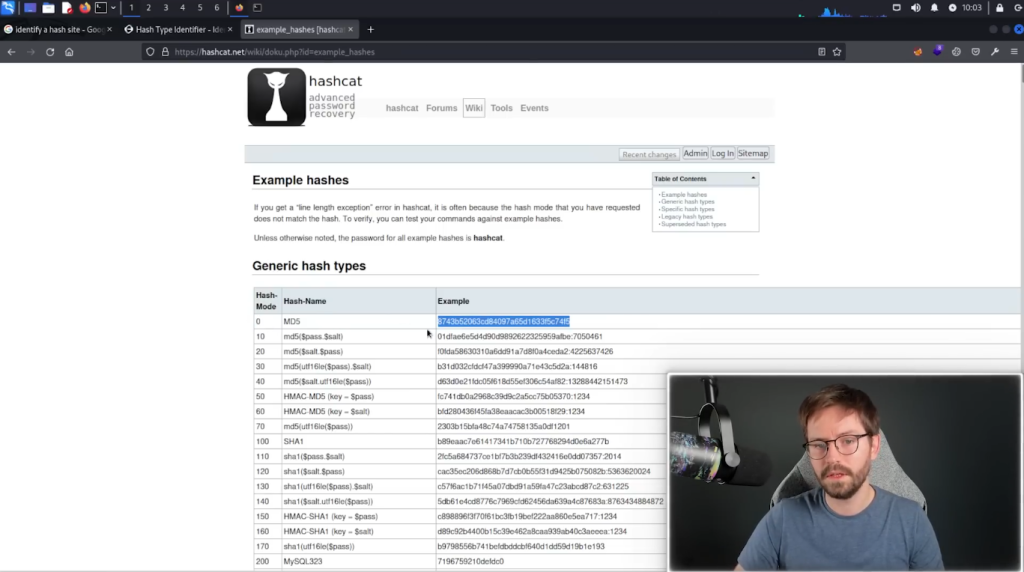Open the Tools nav item
The image size is (1024, 572).
click(x=502, y=108)
